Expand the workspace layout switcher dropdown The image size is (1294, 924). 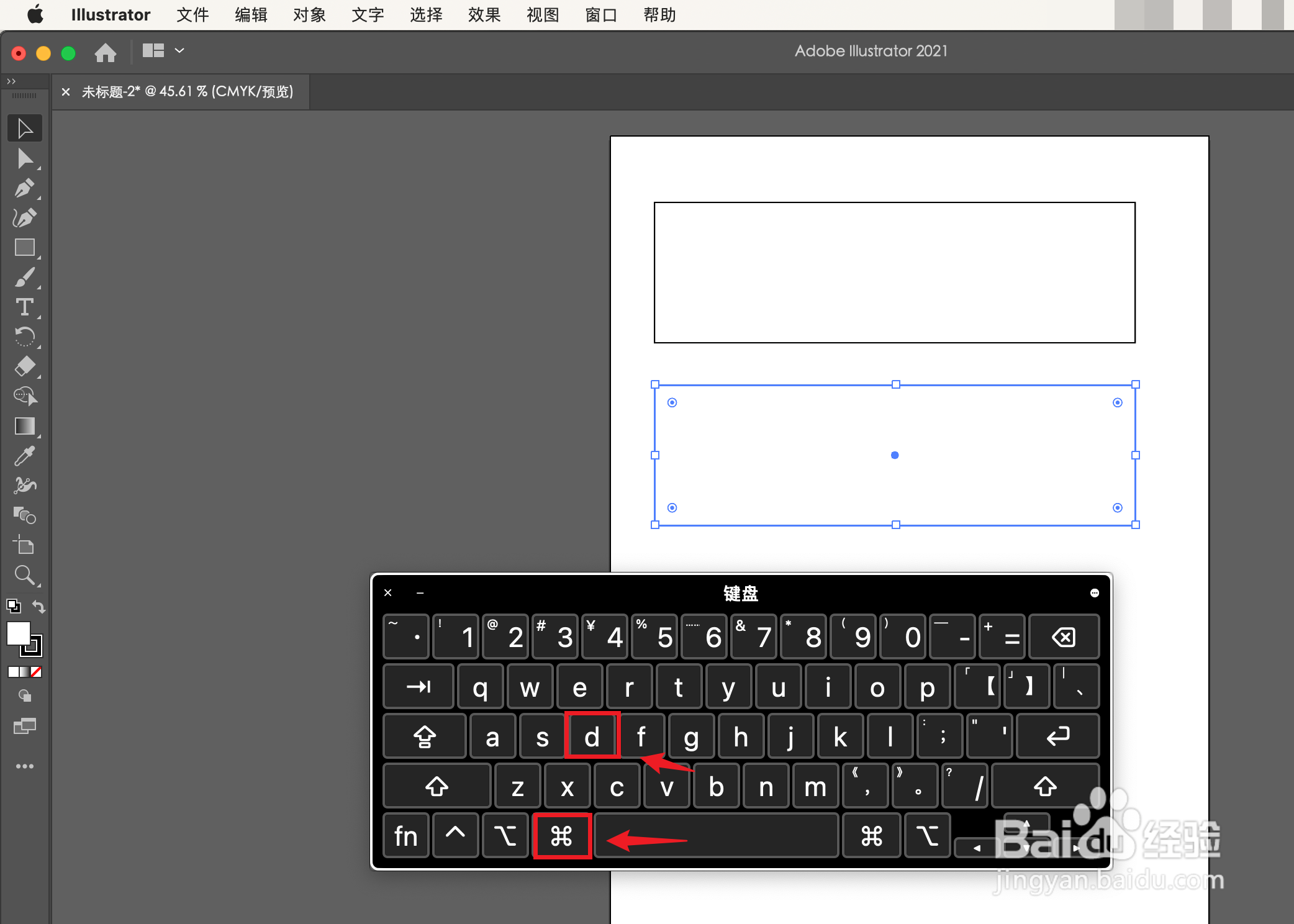point(179,51)
